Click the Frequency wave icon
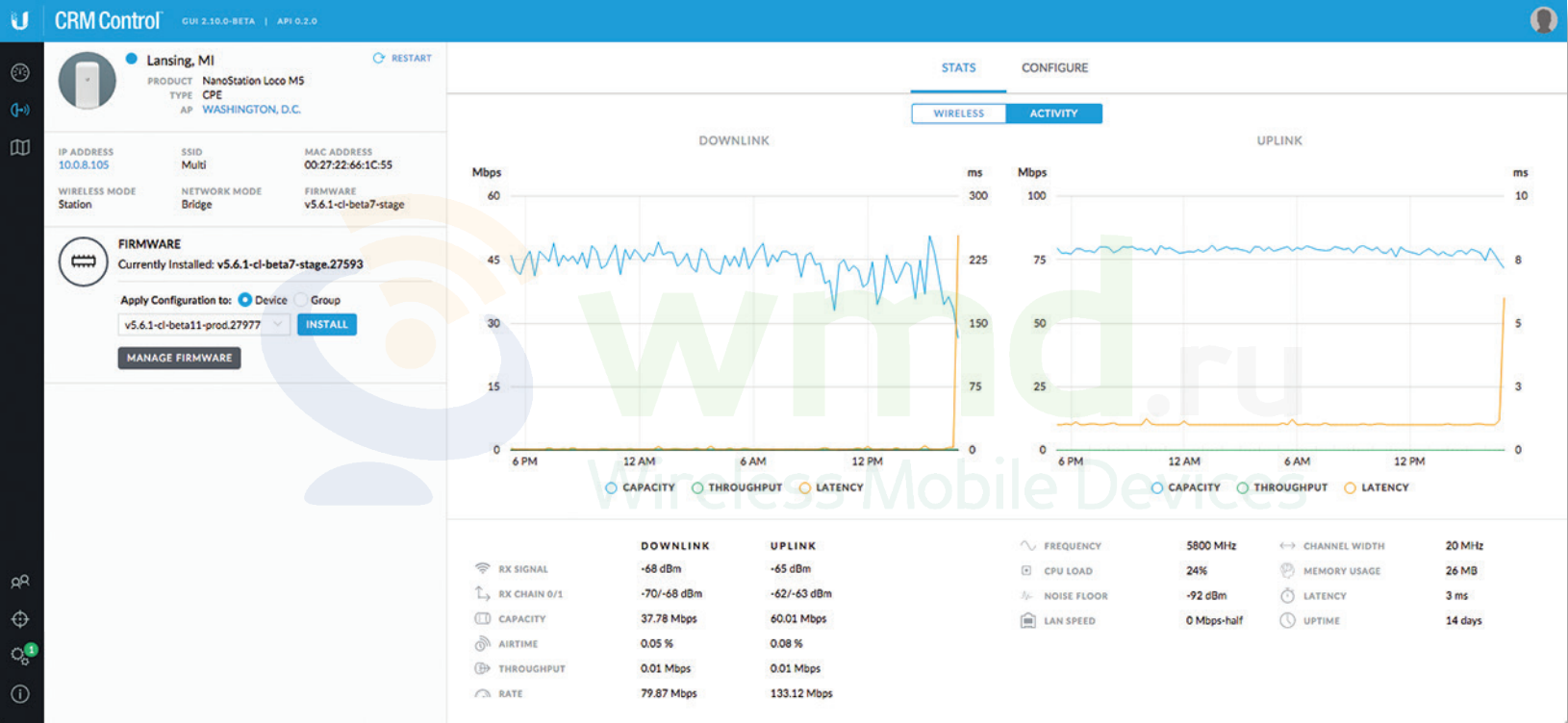The height and width of the screenshot is (723, 1568). pyautogui.click(x=1027, y=545)
